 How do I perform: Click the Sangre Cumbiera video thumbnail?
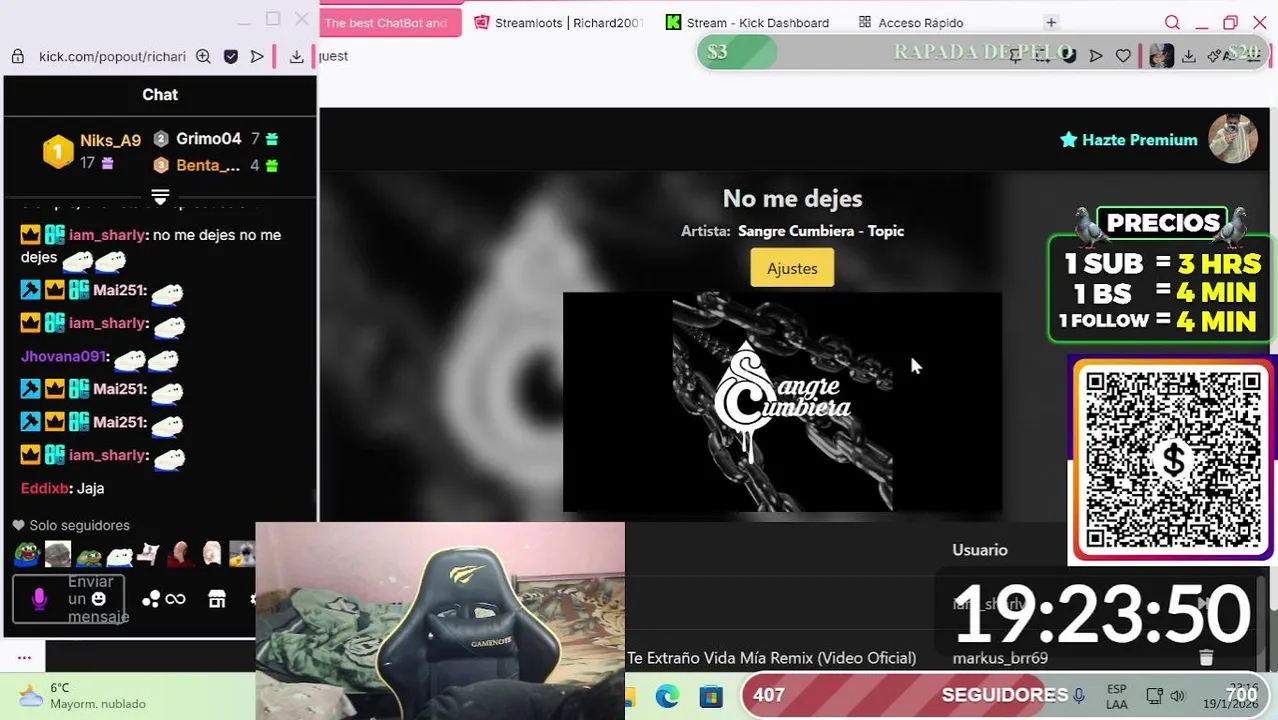tap(782, 402)
